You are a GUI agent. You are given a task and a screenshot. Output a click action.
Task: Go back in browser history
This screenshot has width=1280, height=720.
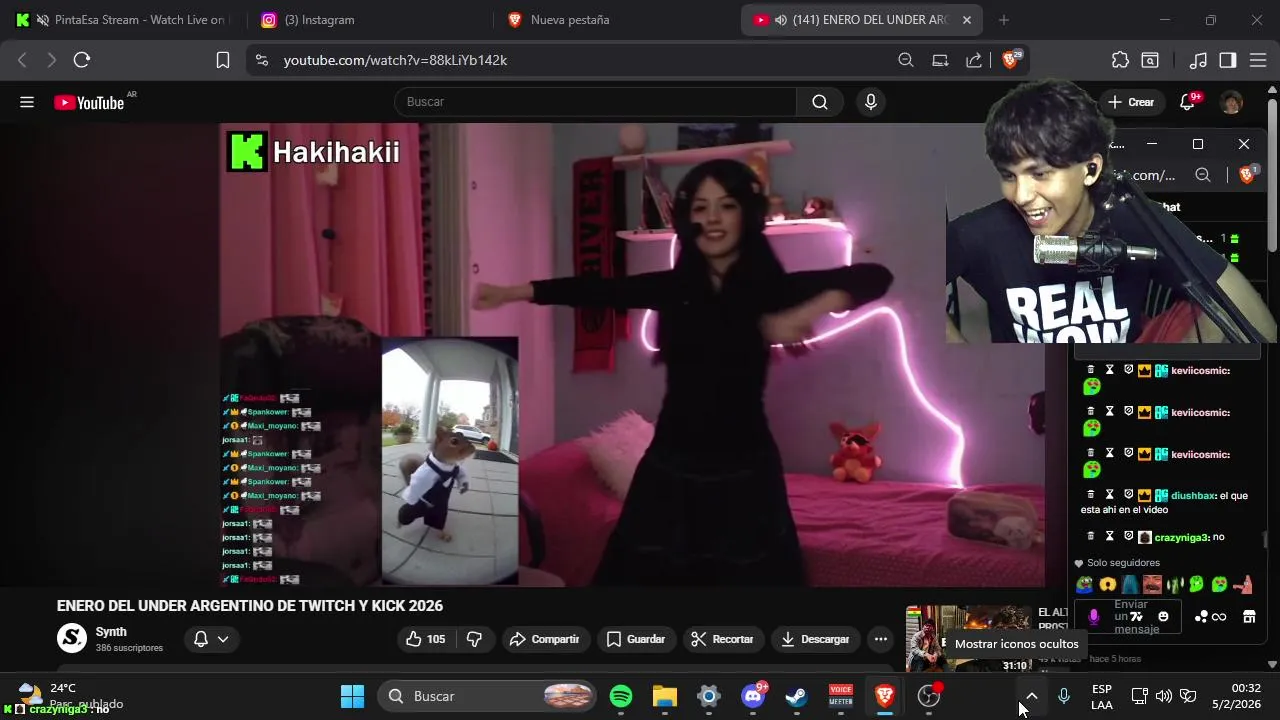point(22,60)
